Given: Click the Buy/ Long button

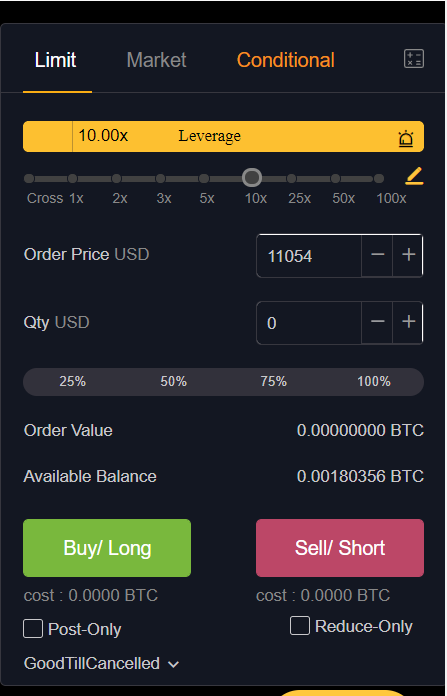Looking at the screenshot, I should point(107,548).
